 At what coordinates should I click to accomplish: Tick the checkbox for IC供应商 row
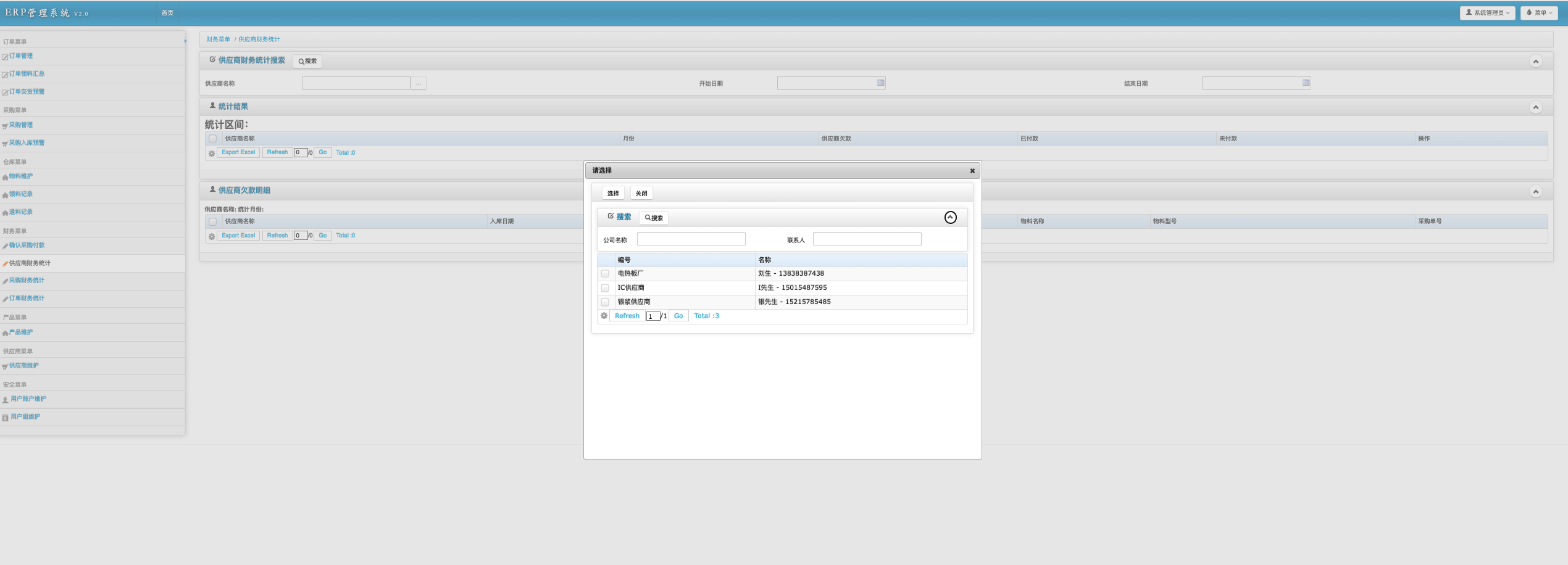(605, 288)
